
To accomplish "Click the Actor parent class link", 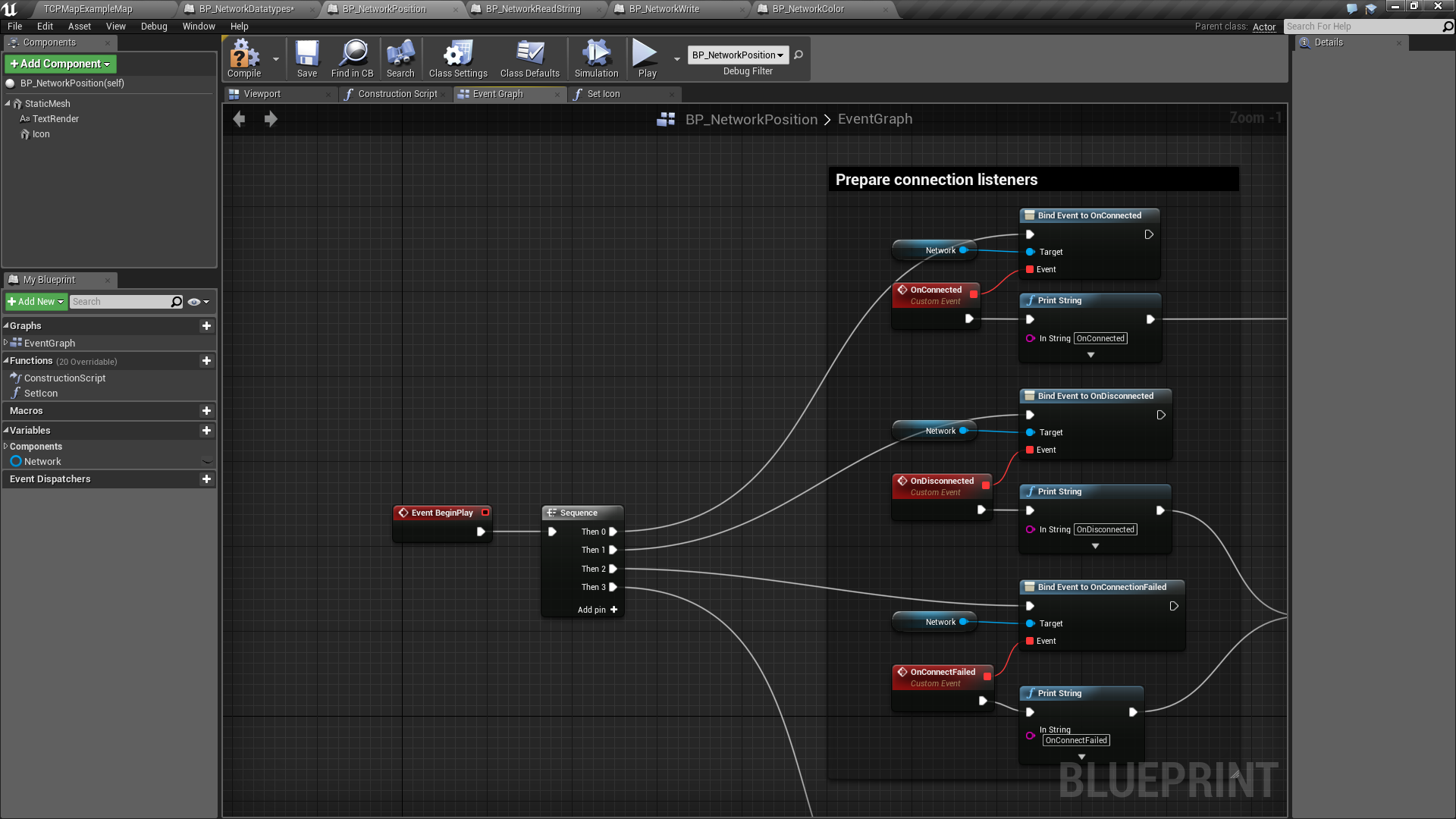I will (x=1263, y=27).
